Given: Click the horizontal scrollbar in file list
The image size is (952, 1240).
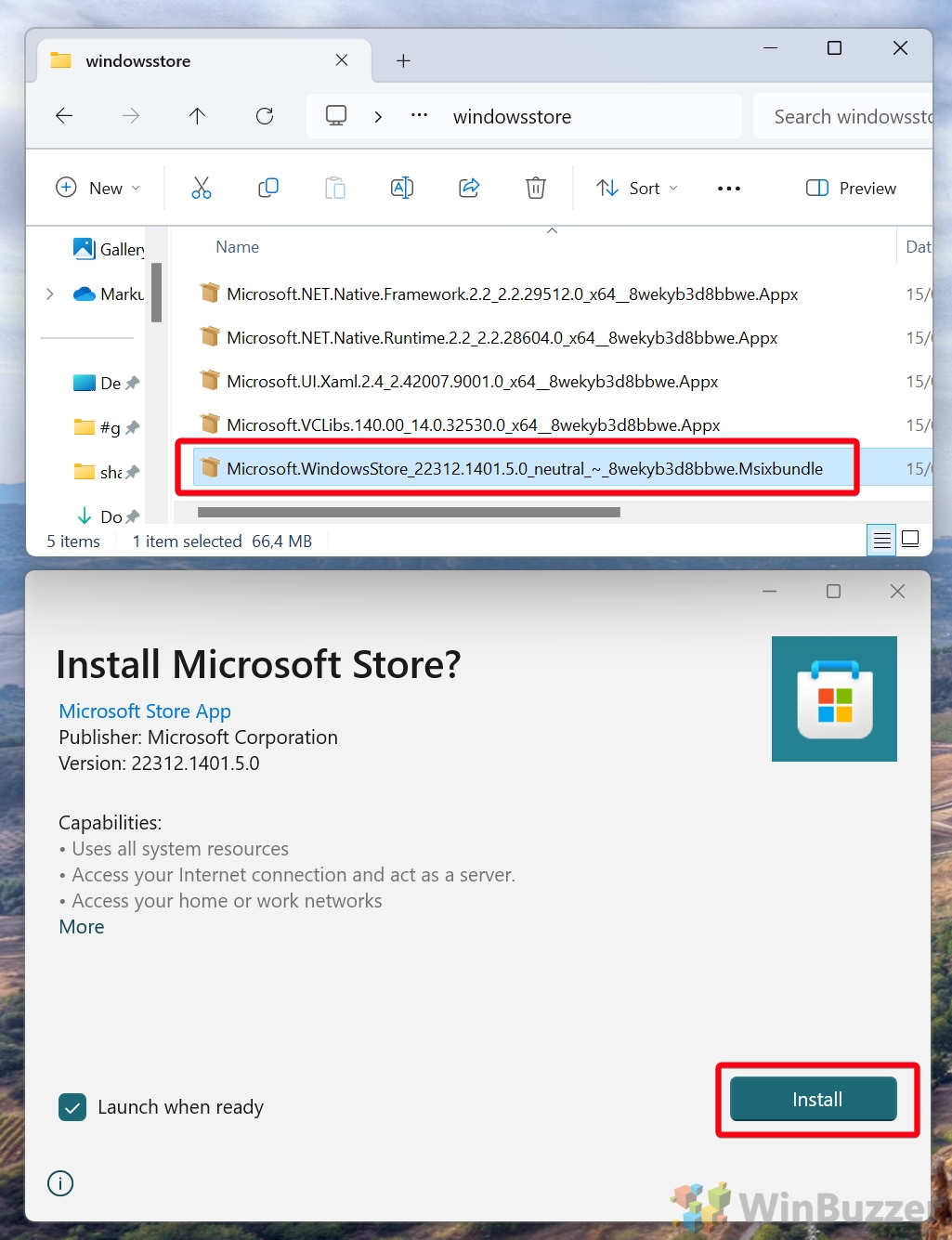Looking at the screenshot, I should click(409, 512).
